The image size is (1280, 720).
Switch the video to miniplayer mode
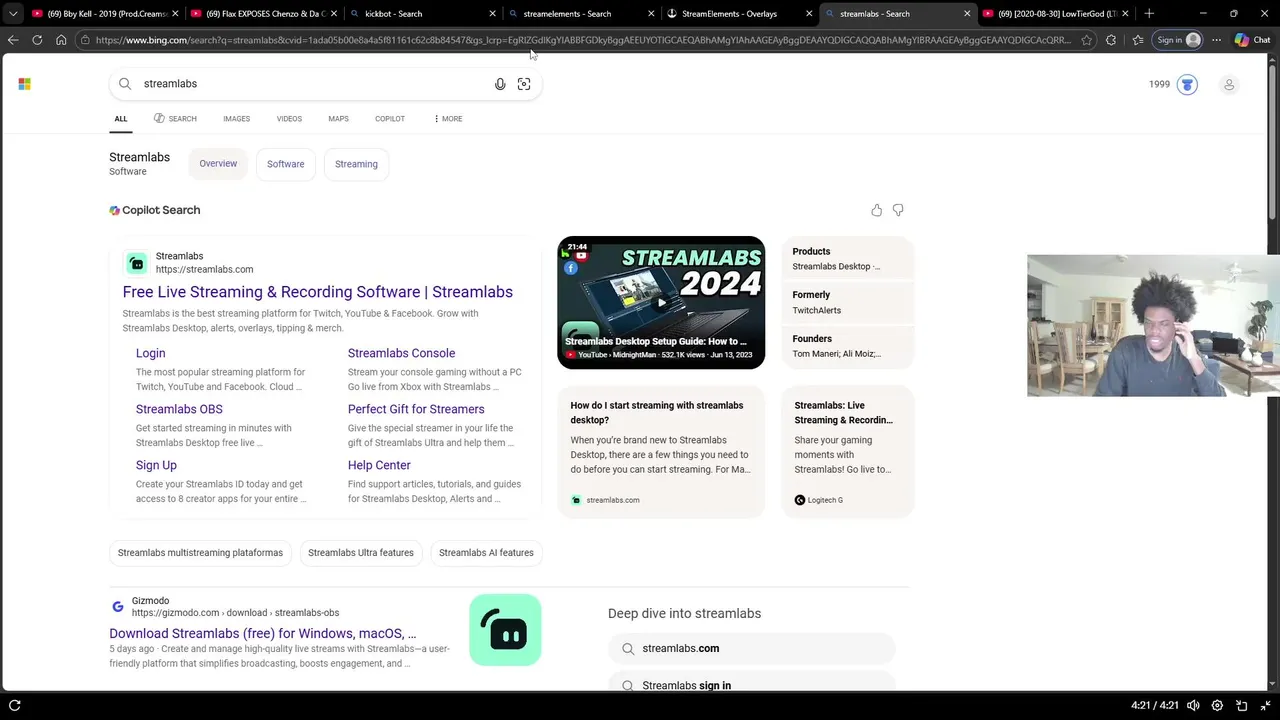click(1242, 705)
